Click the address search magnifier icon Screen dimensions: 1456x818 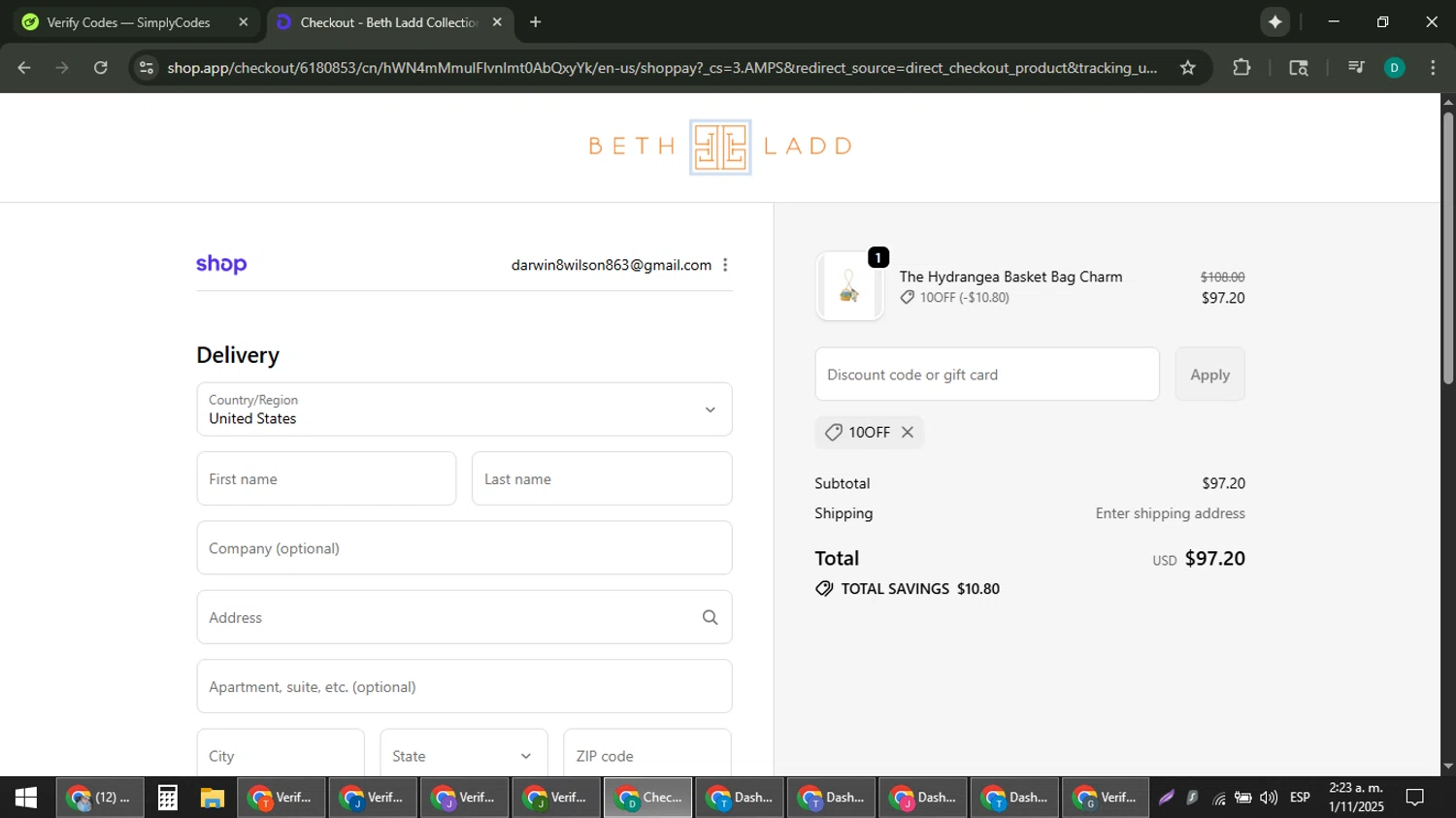tap(710, 617)
